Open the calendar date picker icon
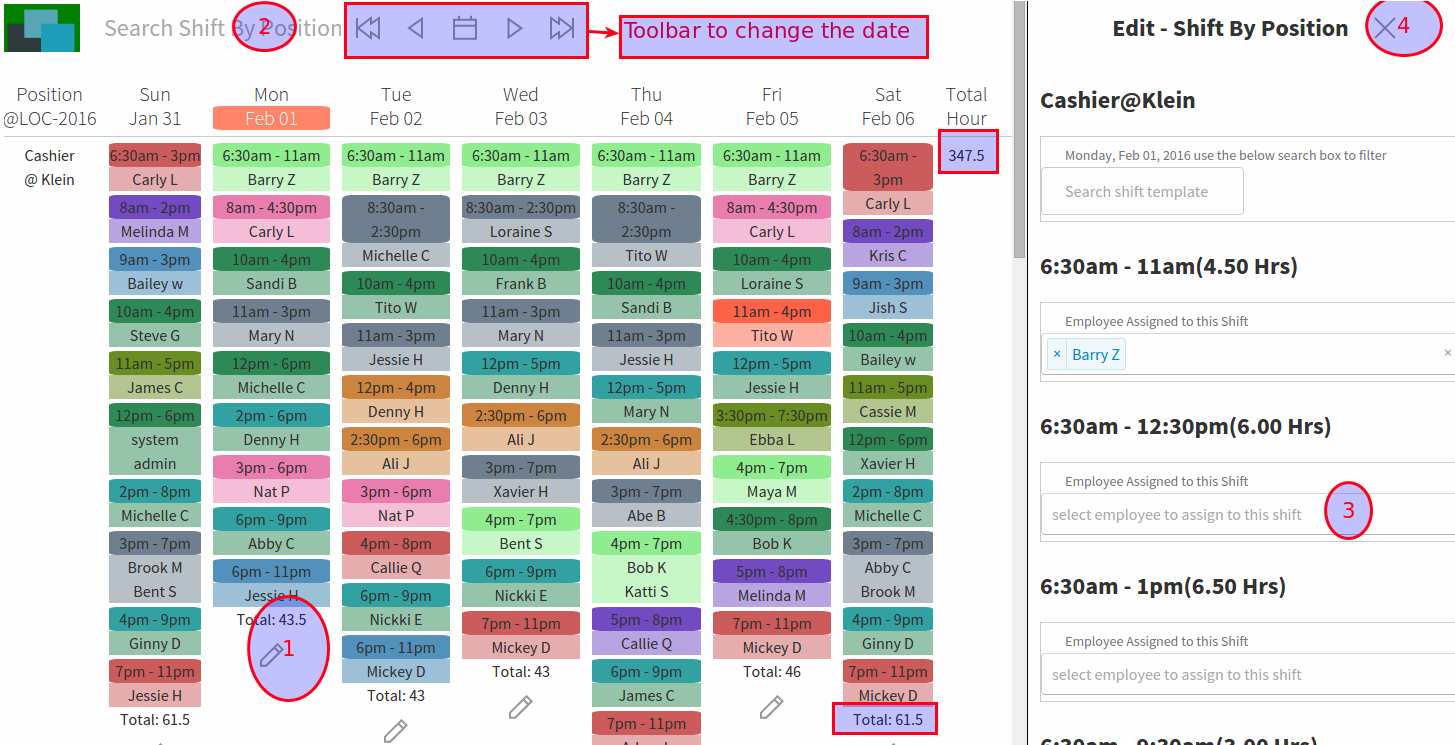The height and width of the screenshot is (745, 1455). 465,29
